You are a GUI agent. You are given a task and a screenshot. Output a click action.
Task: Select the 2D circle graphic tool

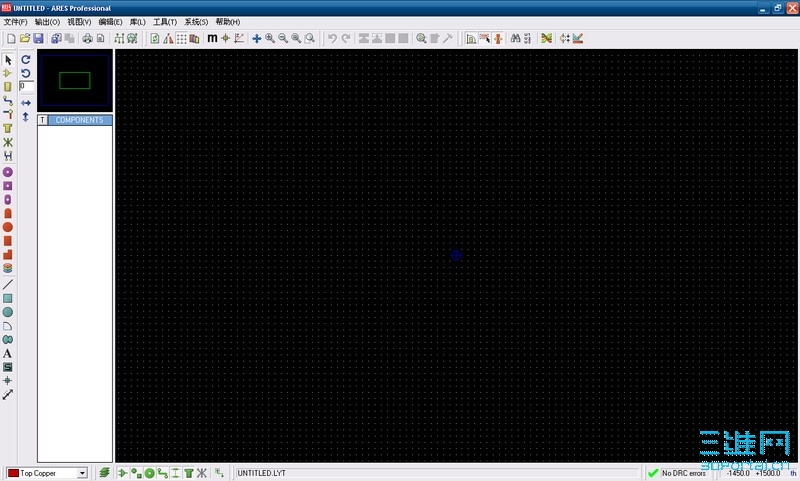(x=8, y=312)
